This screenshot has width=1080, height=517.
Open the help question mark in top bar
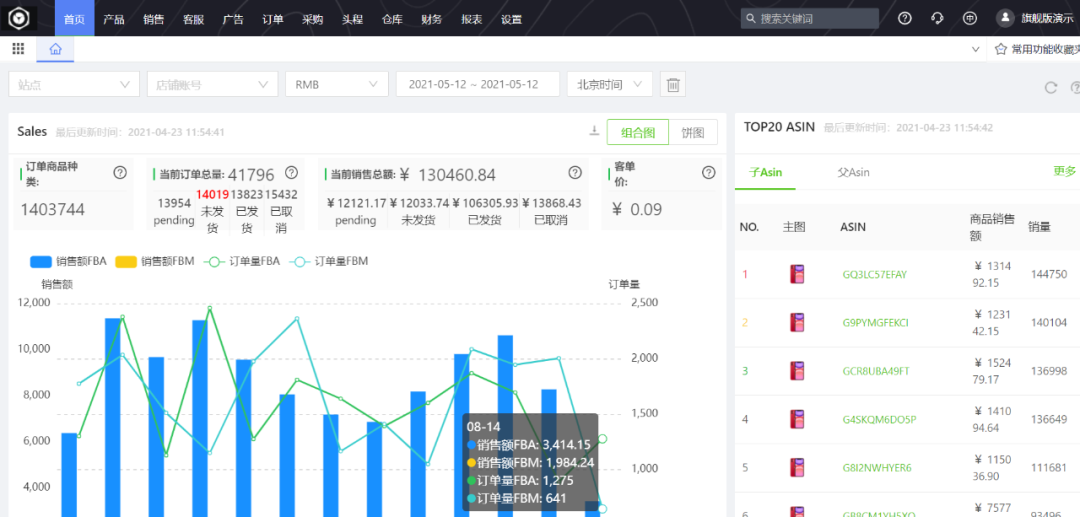coord(905,18)
